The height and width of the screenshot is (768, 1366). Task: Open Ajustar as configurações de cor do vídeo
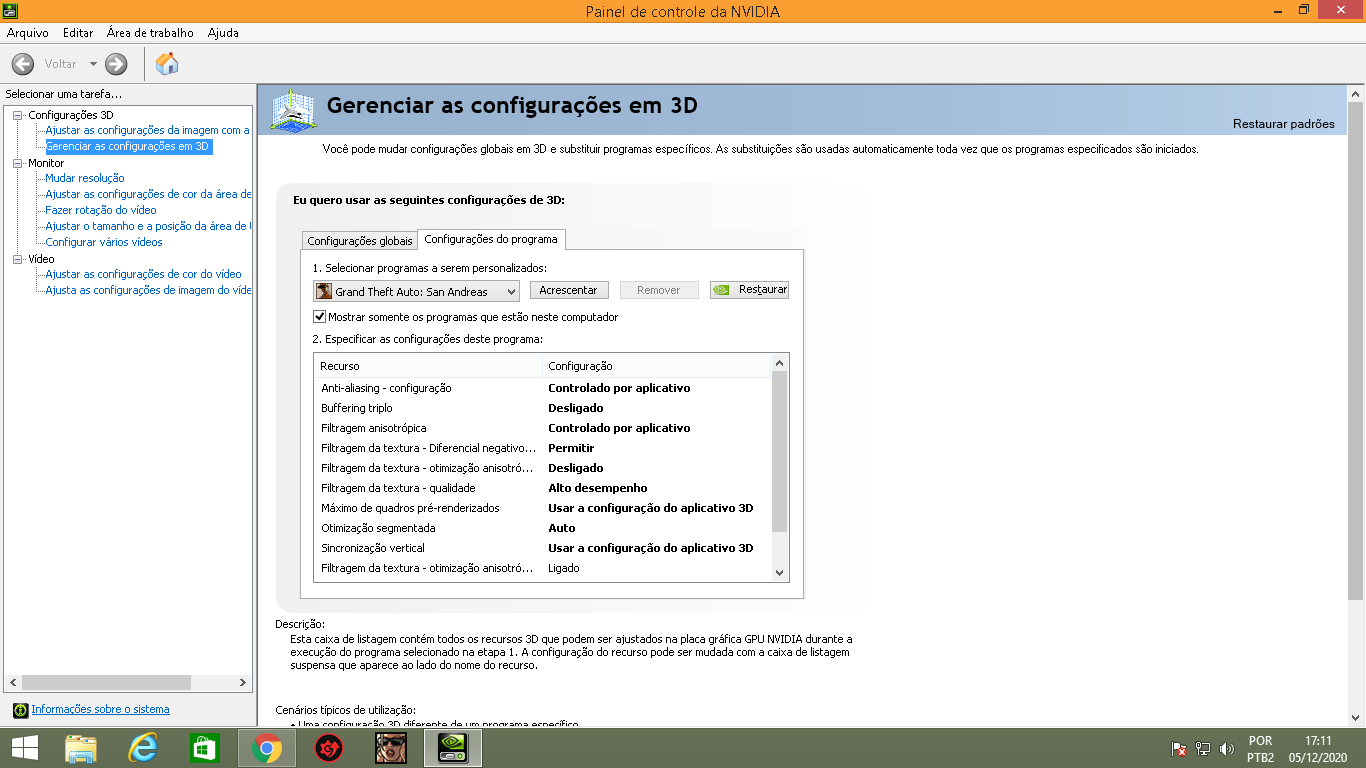[x=144, y=274]
